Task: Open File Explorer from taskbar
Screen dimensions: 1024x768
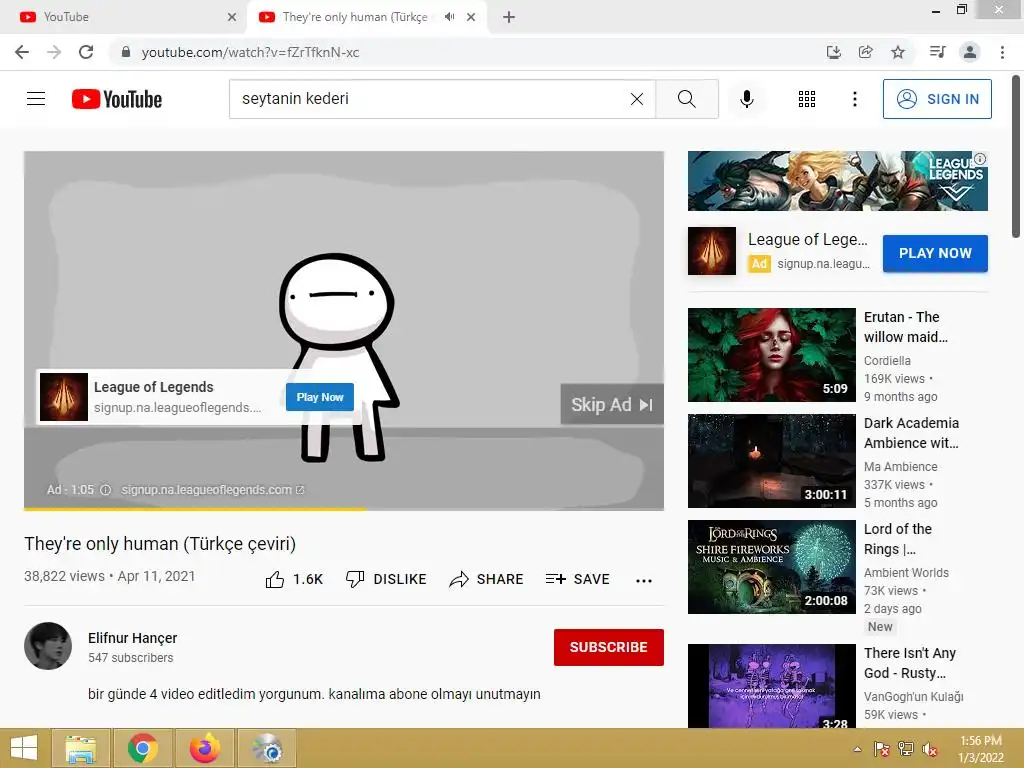Action: coord(80,748)
